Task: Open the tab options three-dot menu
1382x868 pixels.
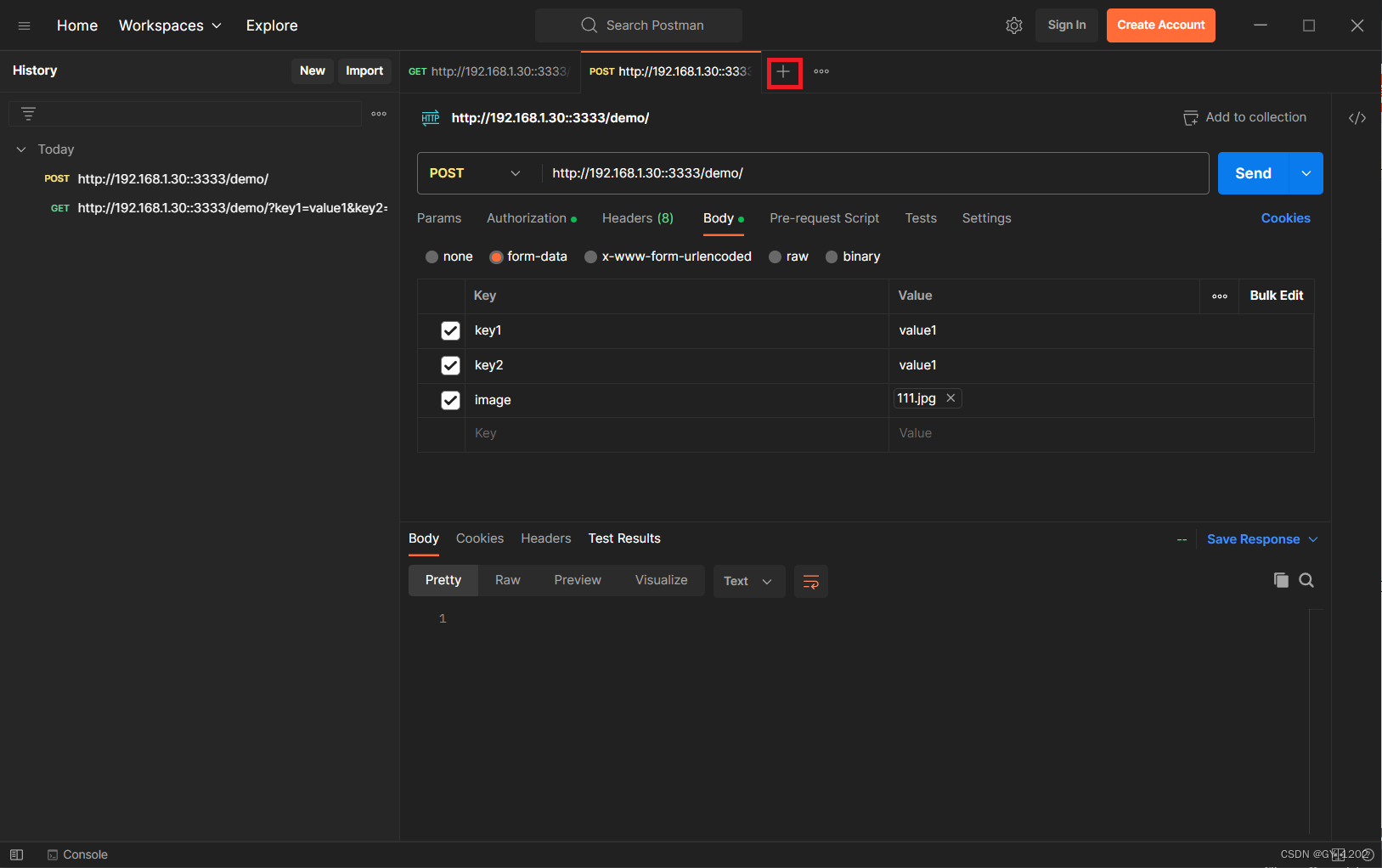Action: pos(821,71)
